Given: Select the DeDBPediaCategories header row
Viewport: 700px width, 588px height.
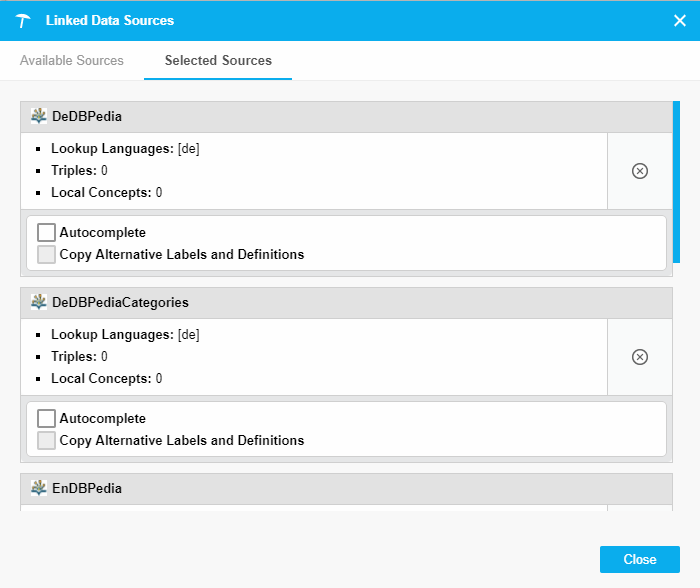Looking at the screenshot, I should [340, 302].
